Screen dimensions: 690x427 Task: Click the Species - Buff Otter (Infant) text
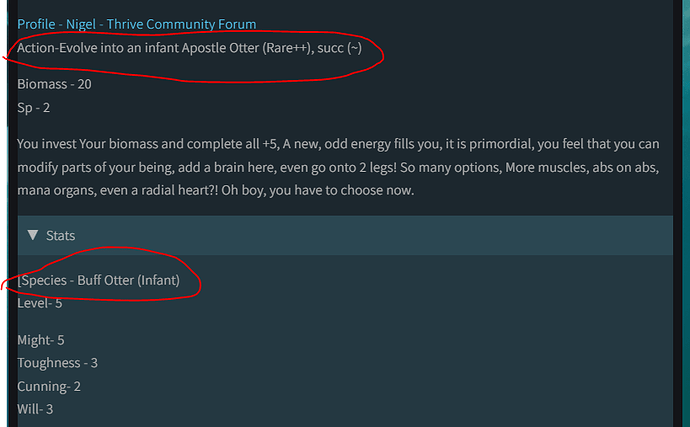click(x=99, y=280)
